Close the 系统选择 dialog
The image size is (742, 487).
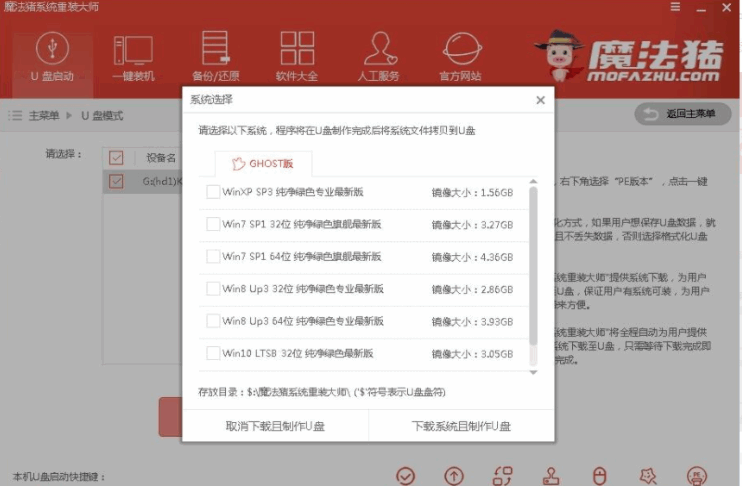pos(540,100)
